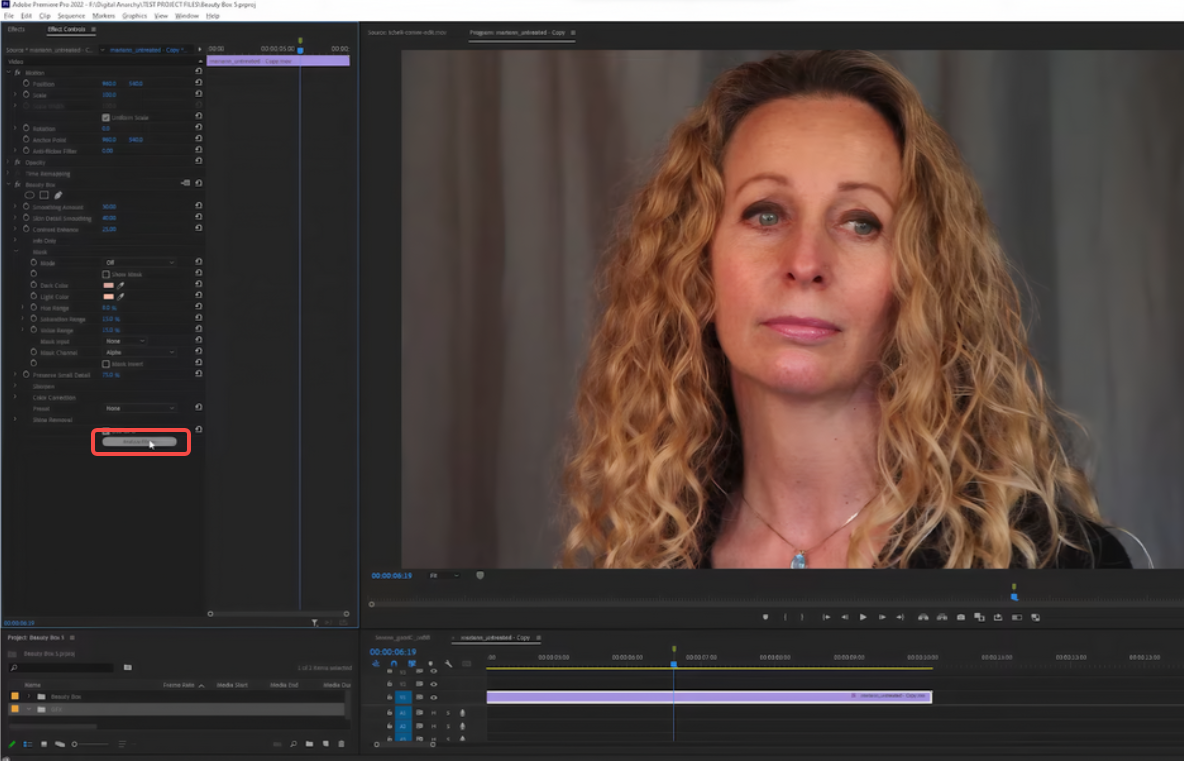Step back one frame in Program monitor

[845, 618]
